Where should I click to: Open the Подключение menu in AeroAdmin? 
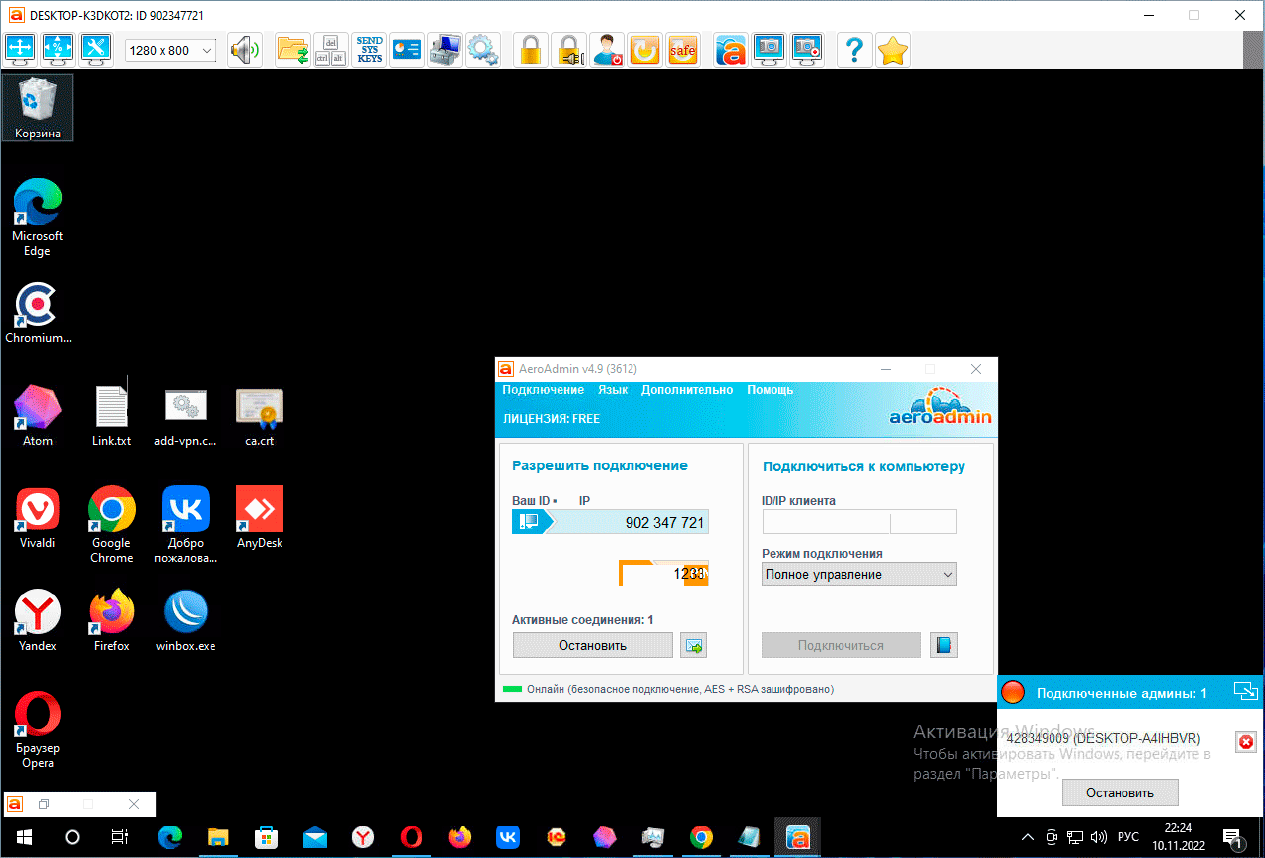click(x=543, y=390)
